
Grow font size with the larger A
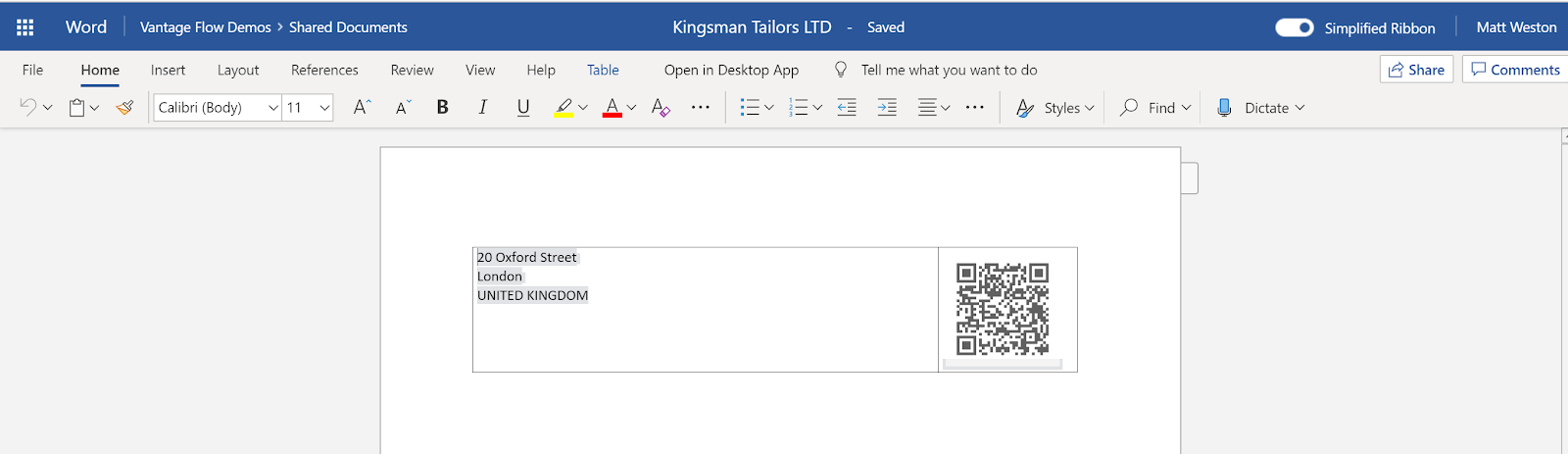pos(362,107)
